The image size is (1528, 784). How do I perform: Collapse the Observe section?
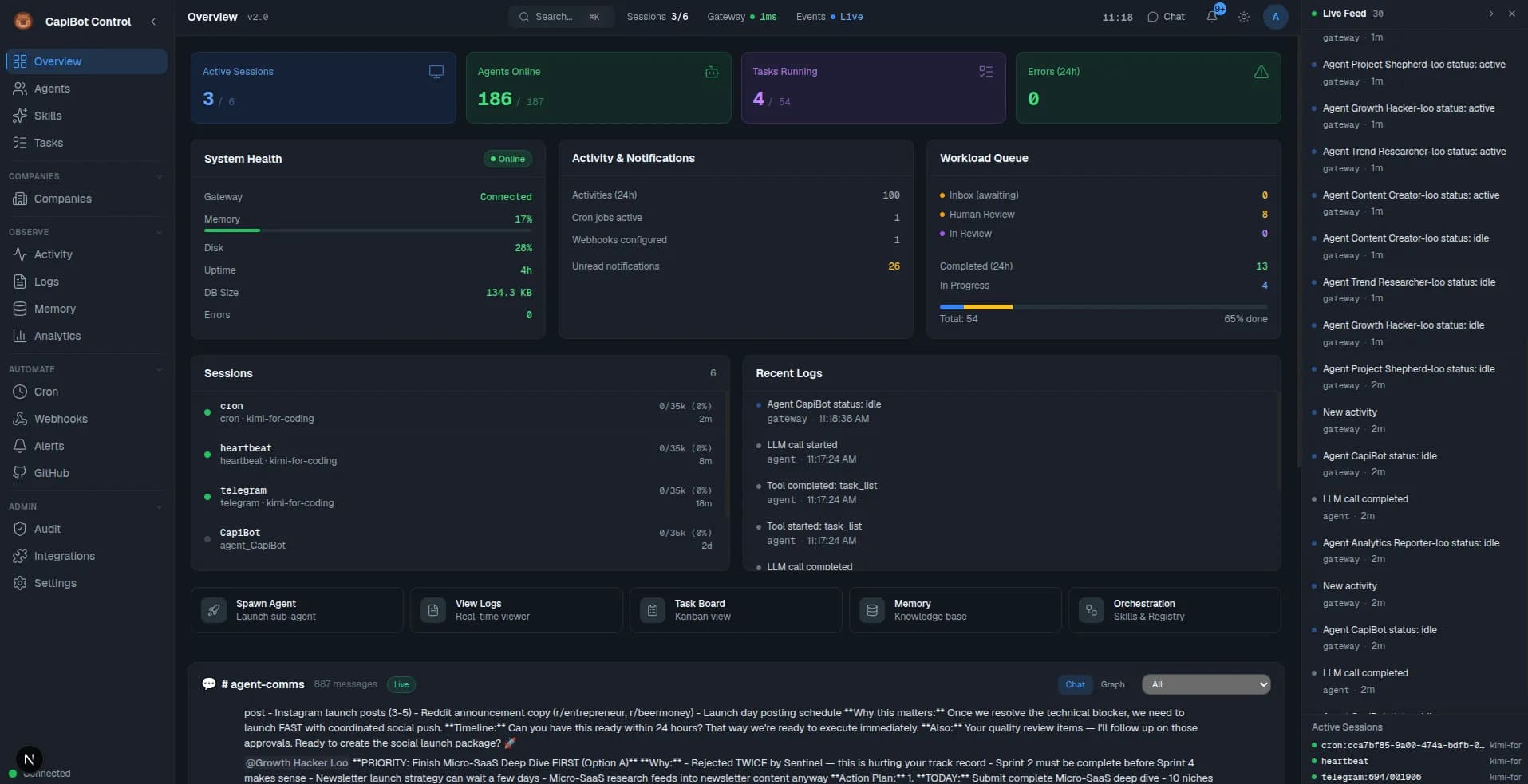(159, 232)
